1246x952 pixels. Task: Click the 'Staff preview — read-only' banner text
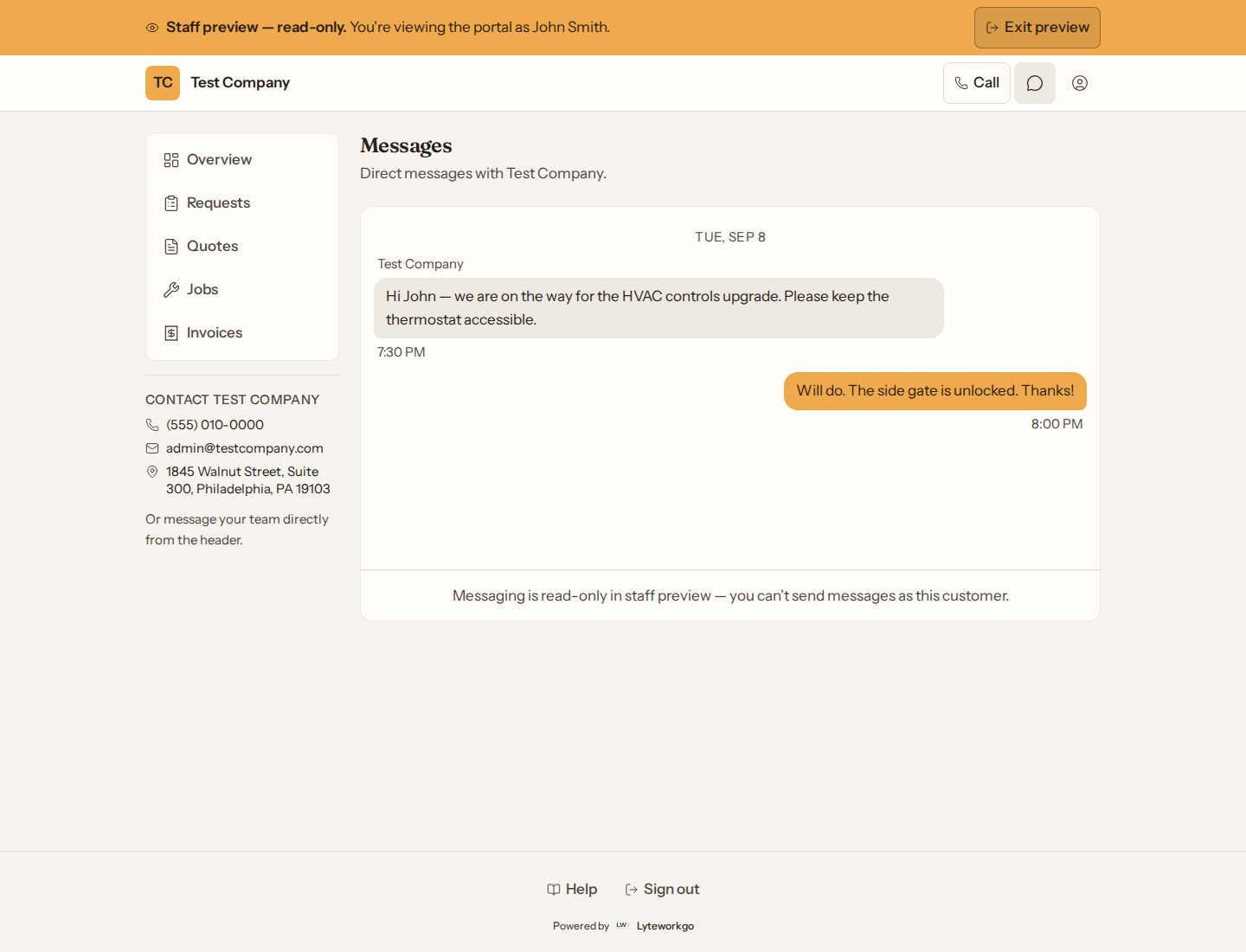click(x=256, y=28)
